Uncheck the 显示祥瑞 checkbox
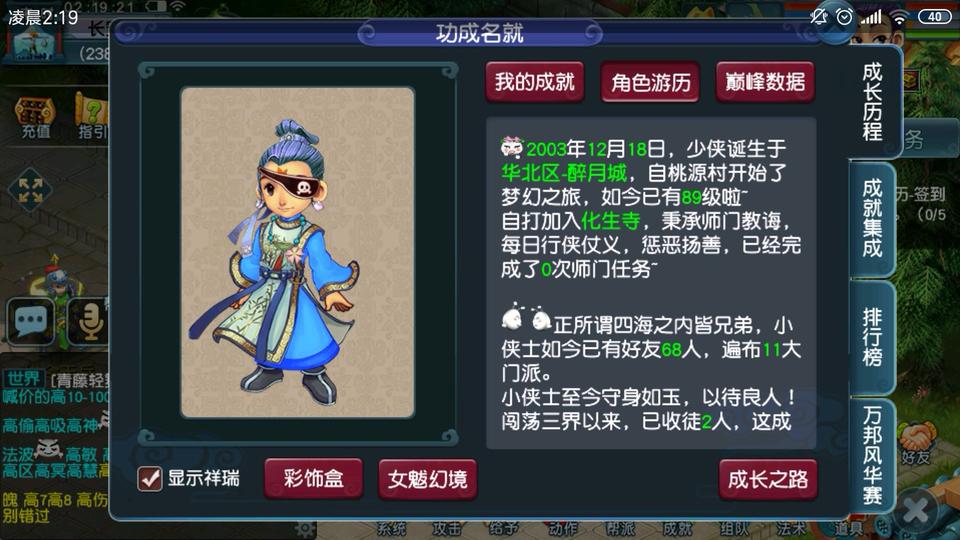The image size is (960, 540). tap(150, 479)
